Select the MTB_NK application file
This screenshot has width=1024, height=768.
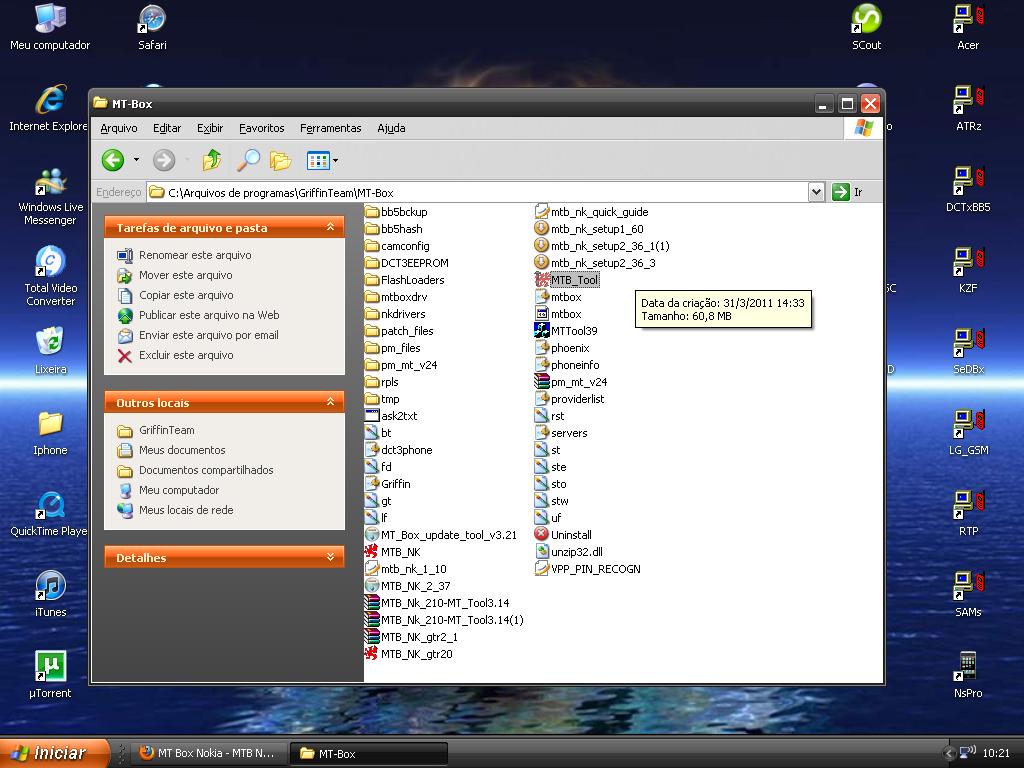[x=392, y=552]
